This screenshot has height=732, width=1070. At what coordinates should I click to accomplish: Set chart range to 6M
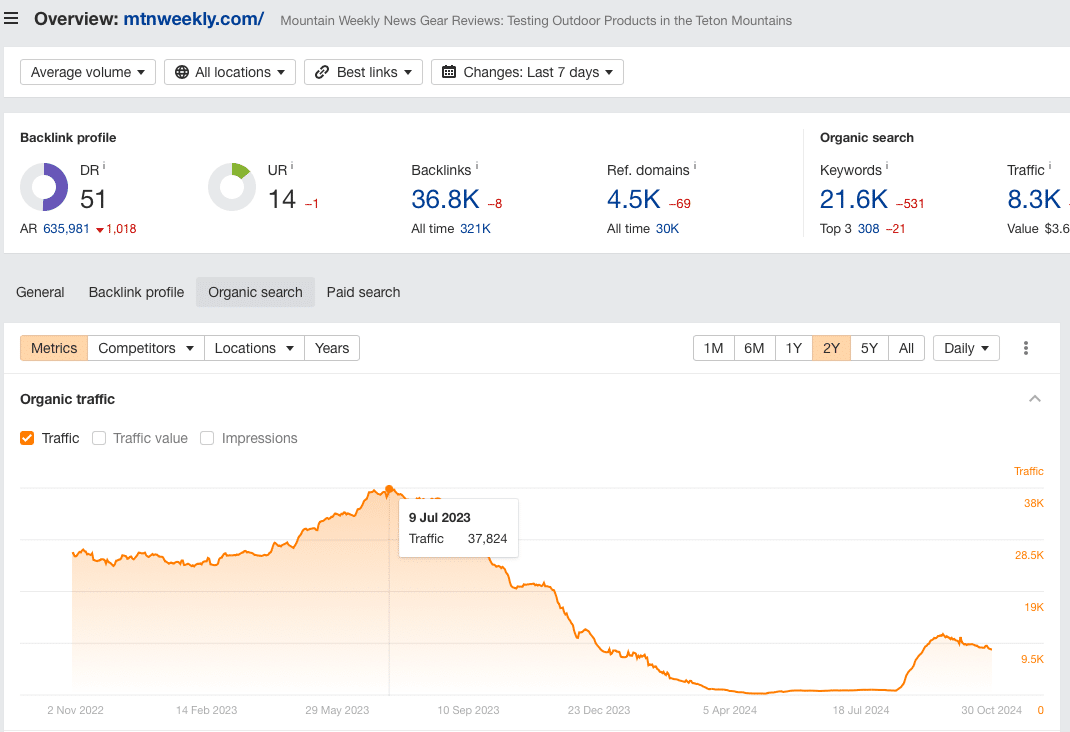(x=754, y=348)
